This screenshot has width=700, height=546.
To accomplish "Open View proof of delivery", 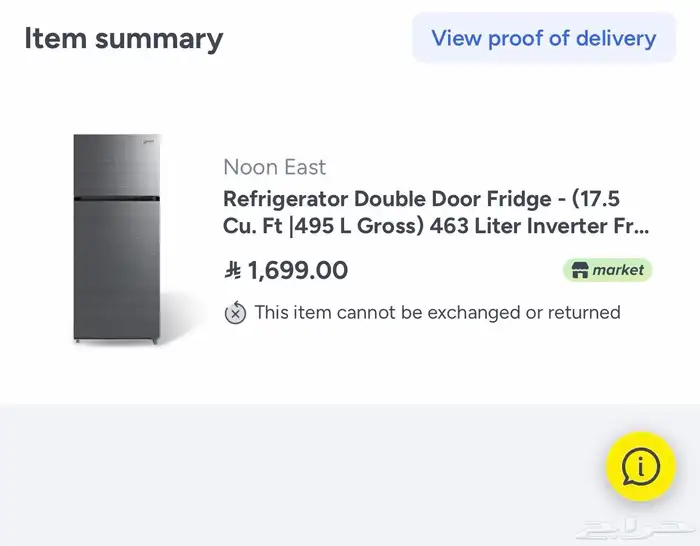I will 543,39.
